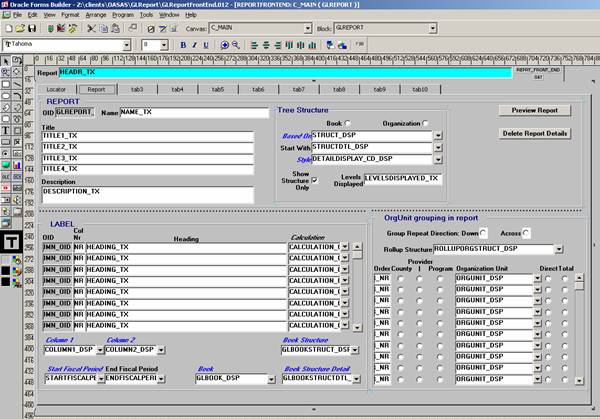Open the File menu
The height and width of the screenshot is (419, 600).
coord(17,15)
